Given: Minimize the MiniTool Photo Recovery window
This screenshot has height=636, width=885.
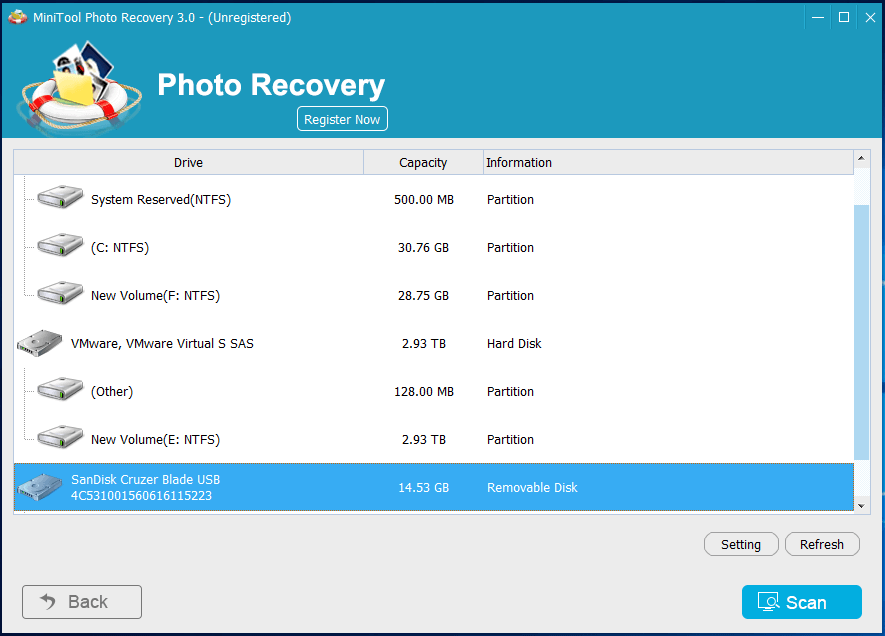Looking at the screenshot, I should (x=818, y=17).
